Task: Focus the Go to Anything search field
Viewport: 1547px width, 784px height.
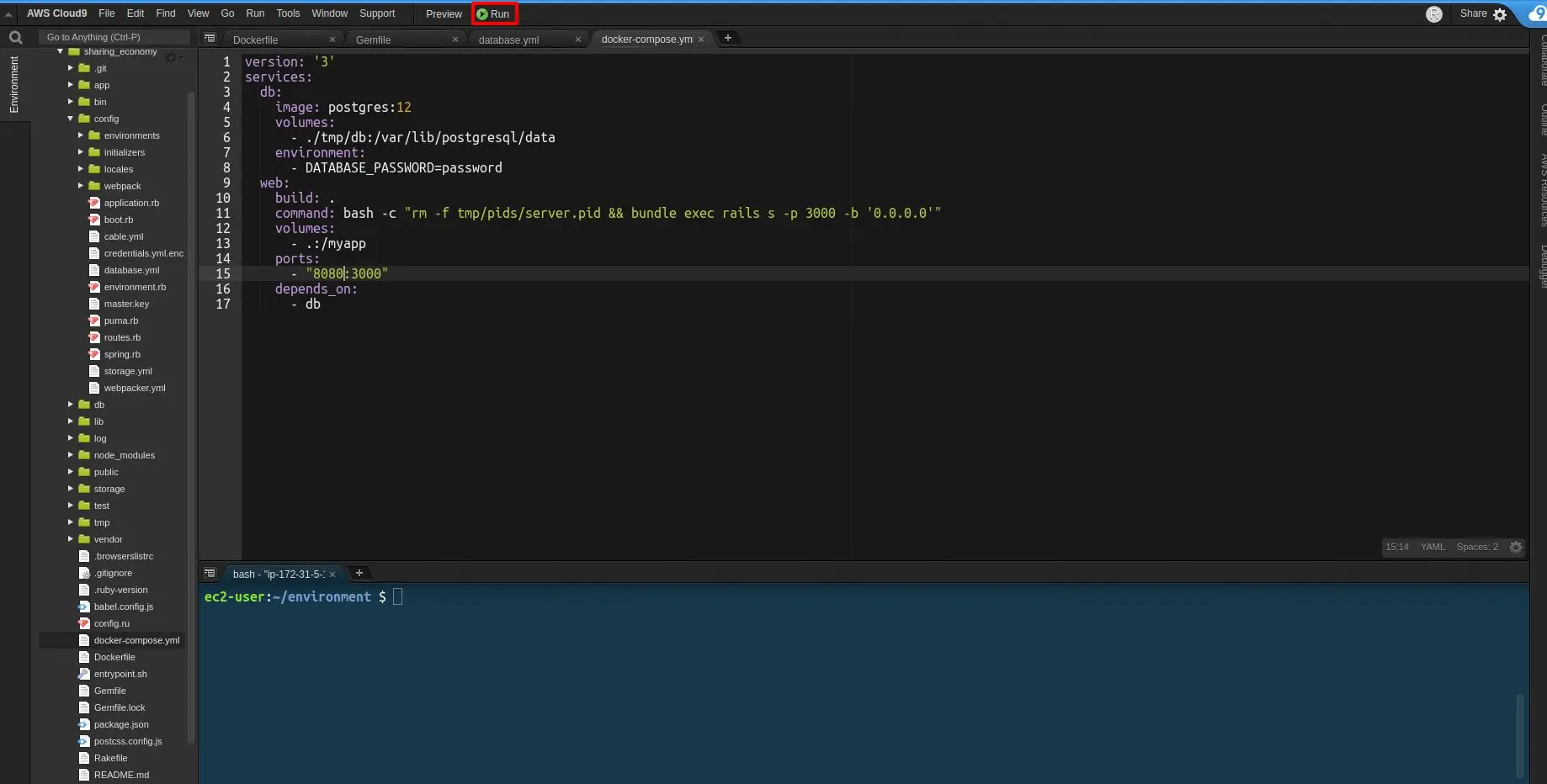Action: coord(114,37)
